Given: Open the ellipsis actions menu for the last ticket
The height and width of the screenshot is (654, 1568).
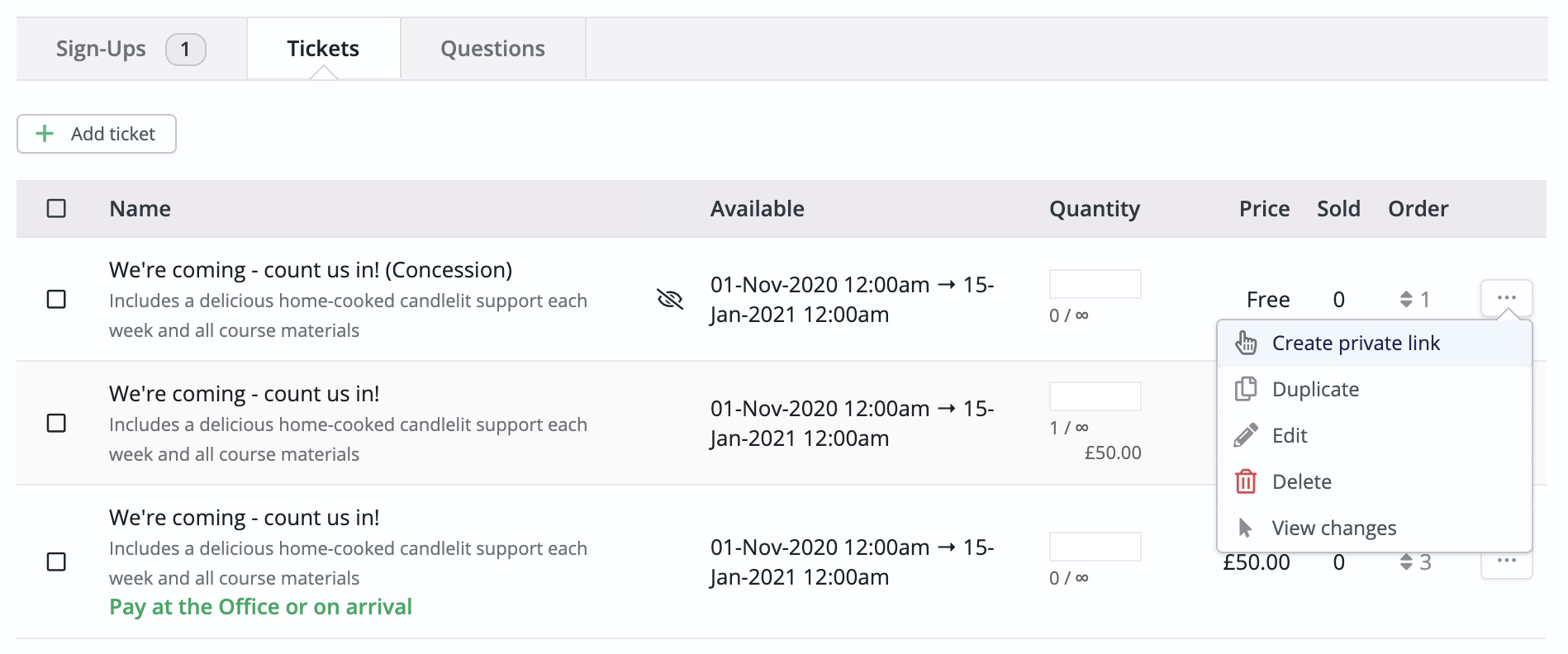Looking at the screenshot, I should coord(1506,562).
